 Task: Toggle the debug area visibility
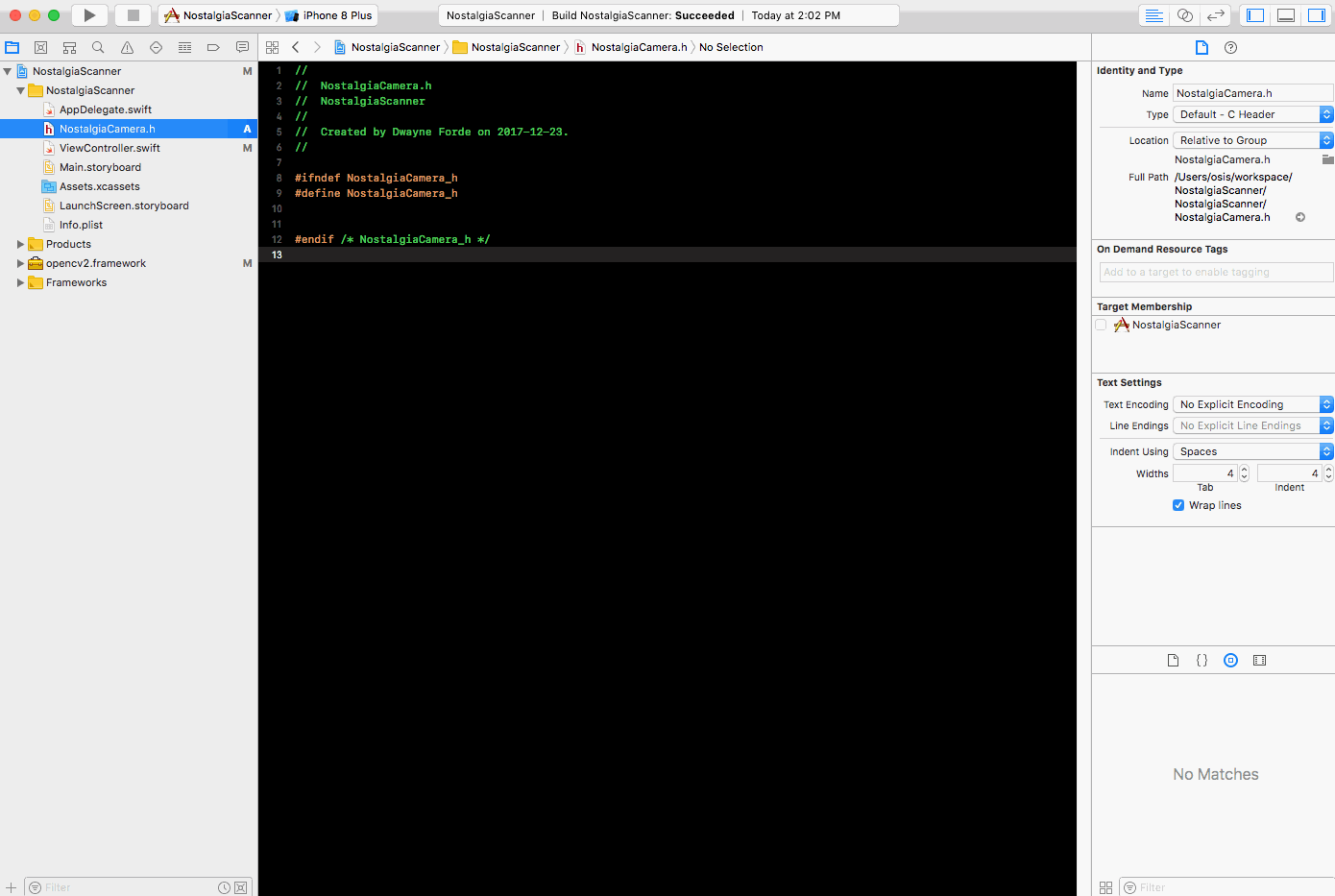coord(1286,15)
